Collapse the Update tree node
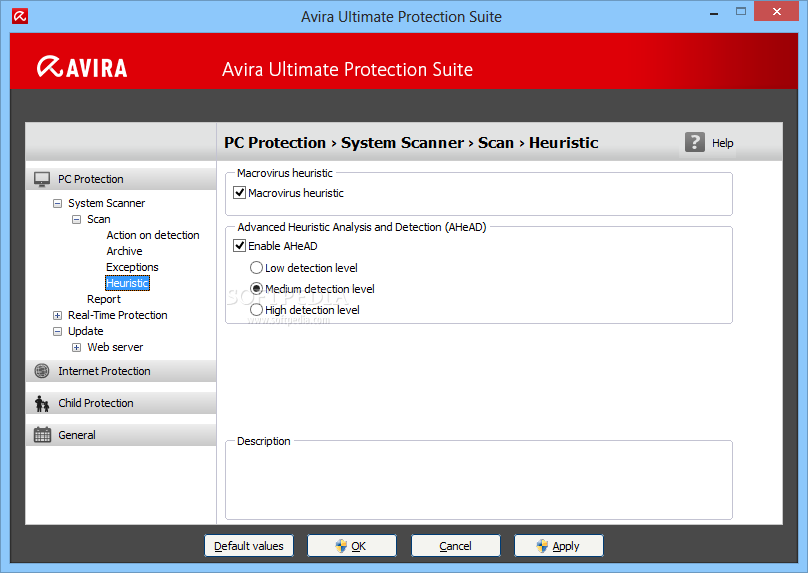Screen dimensions: 808x573 tap(57, 331)
